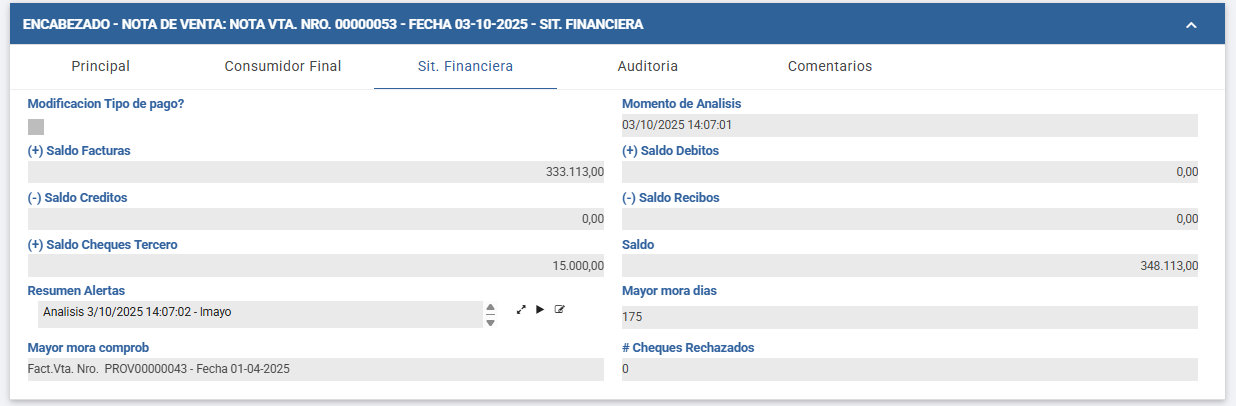Click the edit pencil icon for Resumen Alertas
The width and height of the screenshot is (1236, 406).
pos(560,310)
